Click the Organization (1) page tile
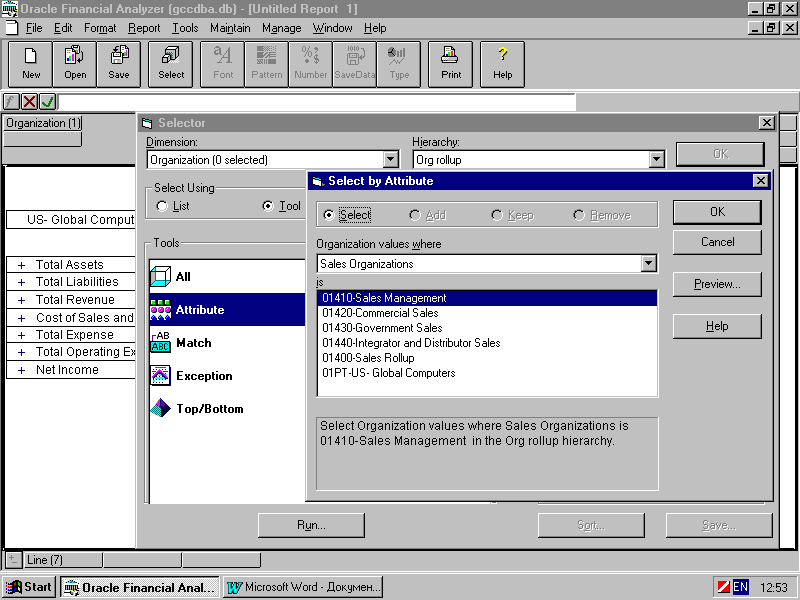The width and height of the screenshot is (800, 600). [x=43, y=123]
